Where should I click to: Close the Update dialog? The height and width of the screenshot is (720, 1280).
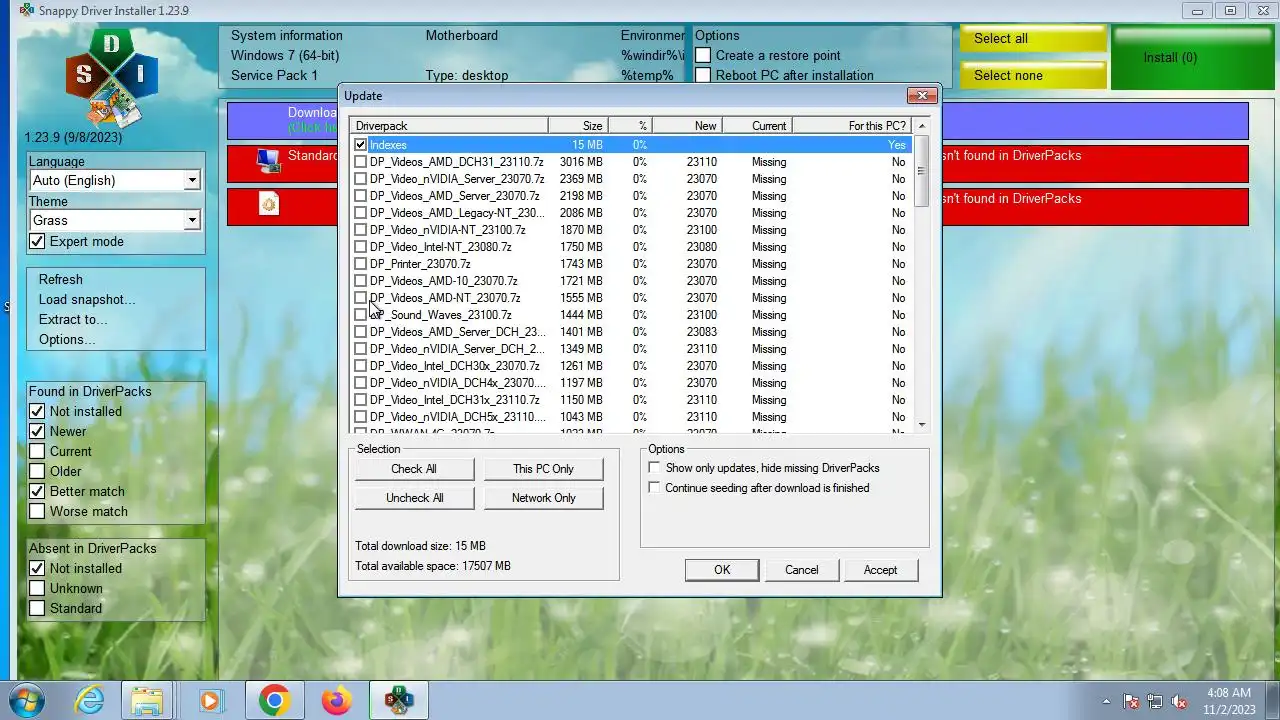point(922,95)
